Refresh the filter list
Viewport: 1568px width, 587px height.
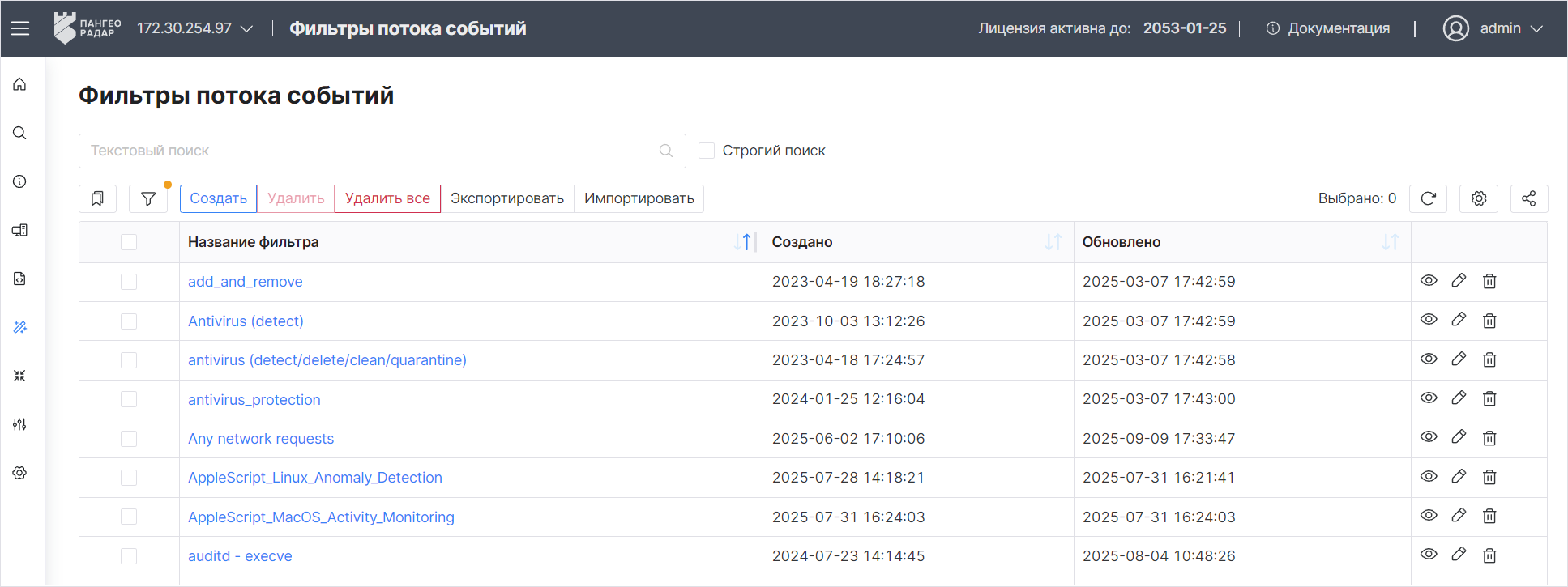click(x=1429, y=198)
